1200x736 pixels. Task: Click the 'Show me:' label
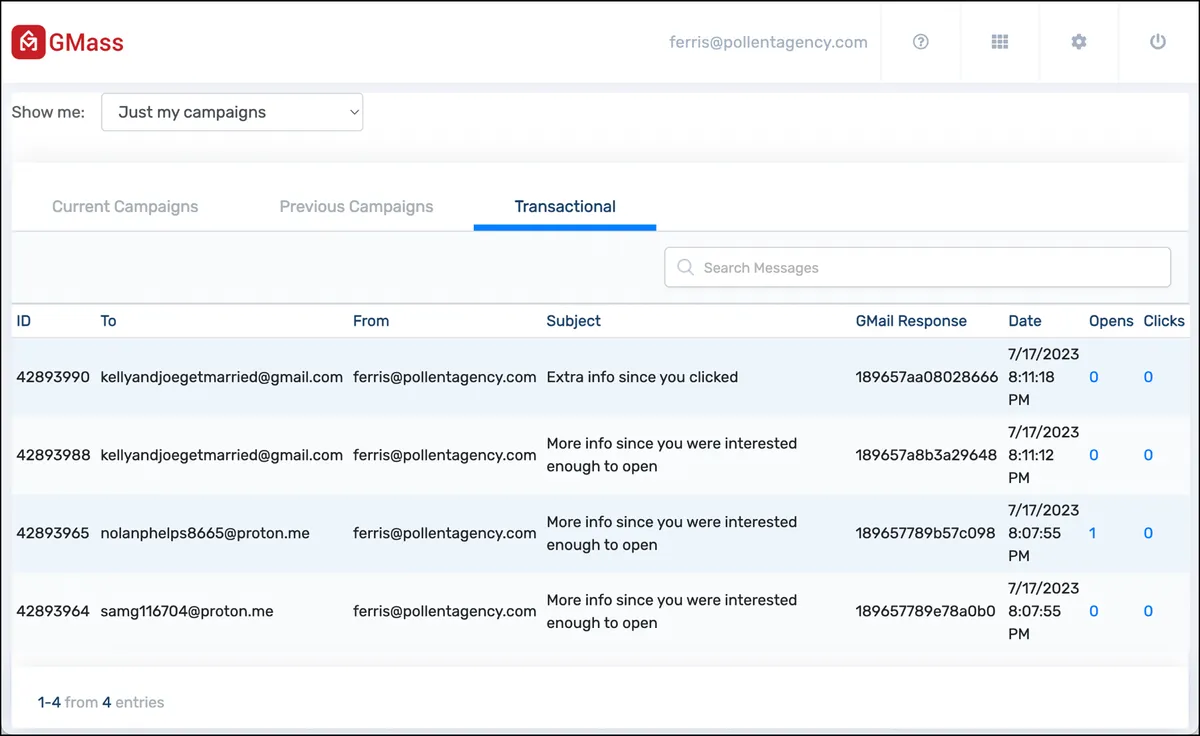pyautogui.click(x=48, y=112)
